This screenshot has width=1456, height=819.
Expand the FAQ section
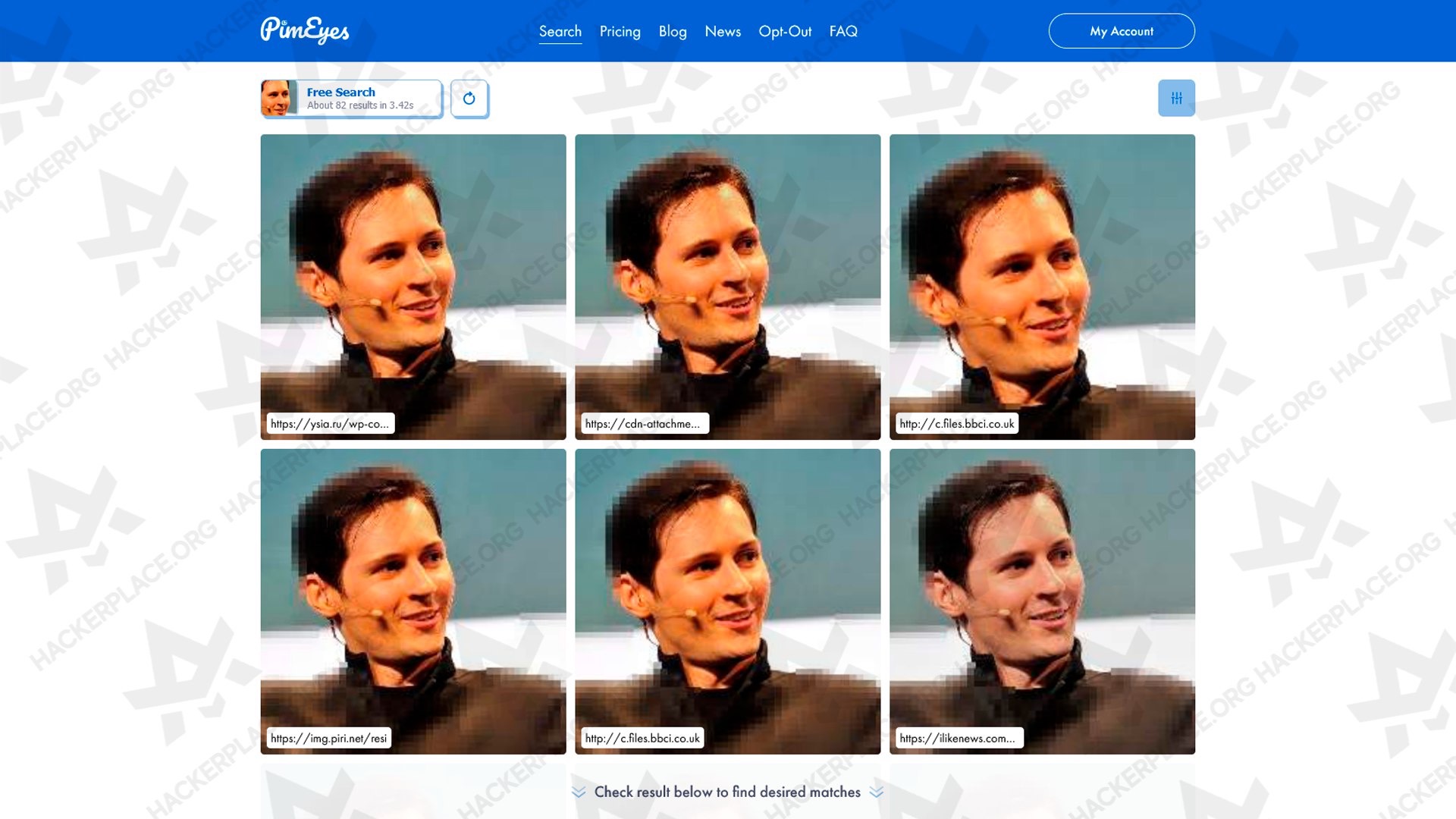click(843, 31)
